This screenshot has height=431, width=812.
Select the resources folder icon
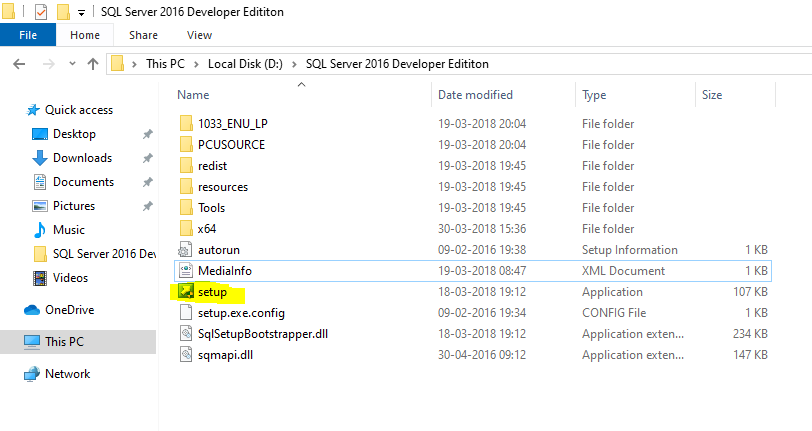186,186
